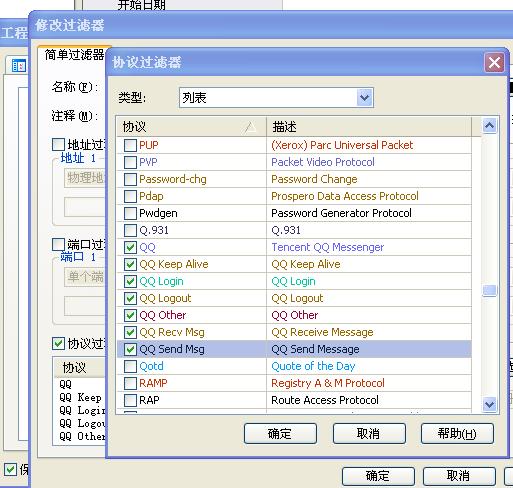513x488 pixels.
Task: Select 'QQ' entry in background protocol list
Action: coord(65,385)
